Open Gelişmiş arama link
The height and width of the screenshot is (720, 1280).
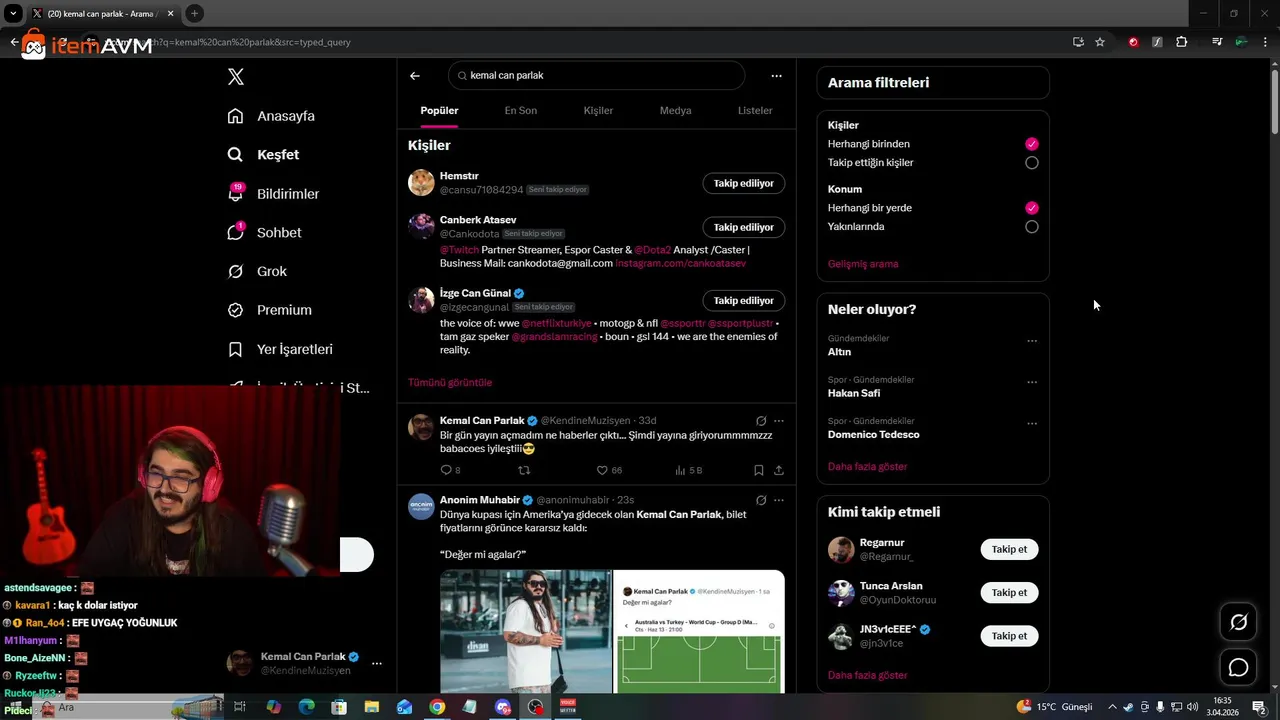(863, 264)
